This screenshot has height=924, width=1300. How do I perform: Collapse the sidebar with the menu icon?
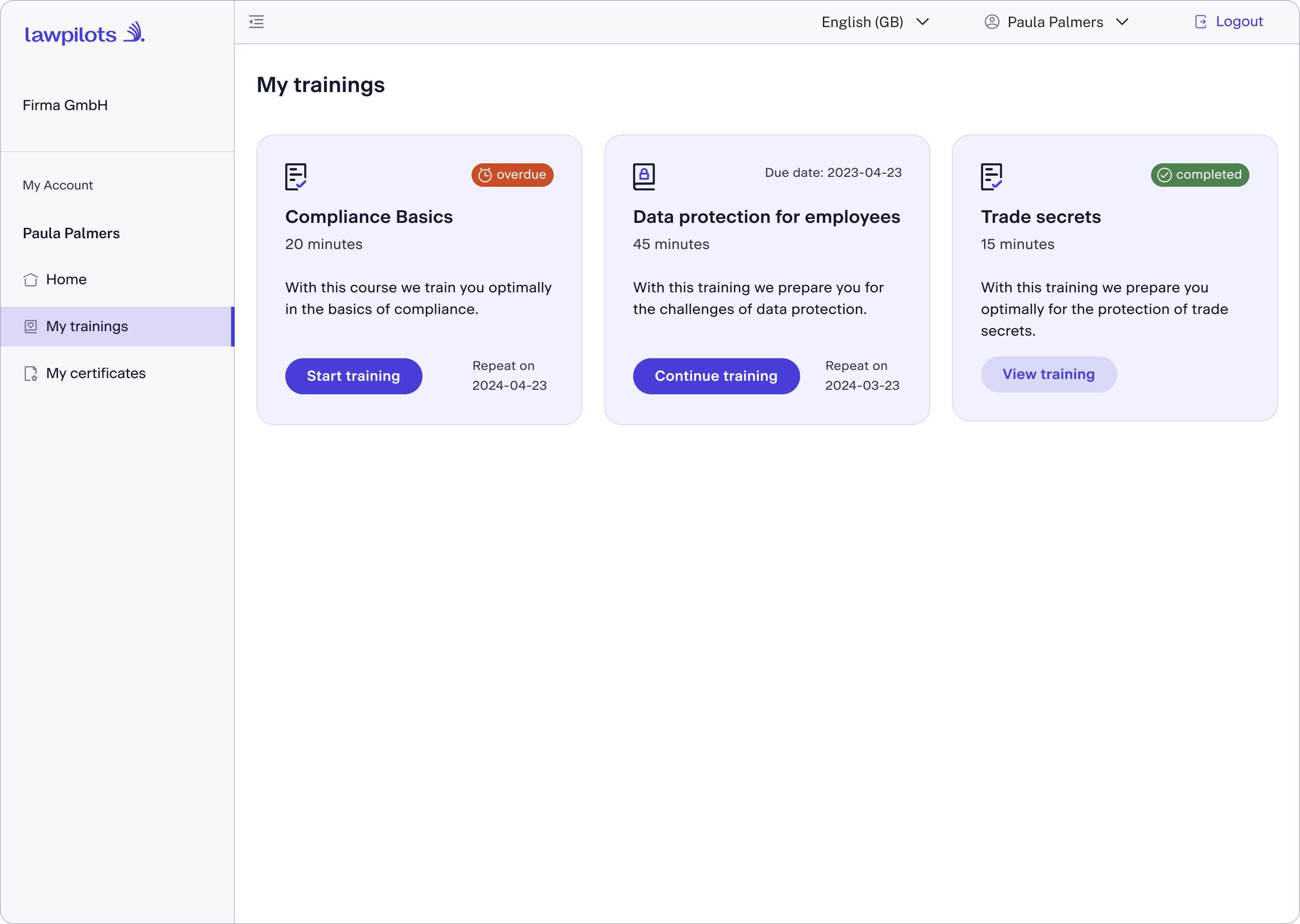(x=256, y=22)
